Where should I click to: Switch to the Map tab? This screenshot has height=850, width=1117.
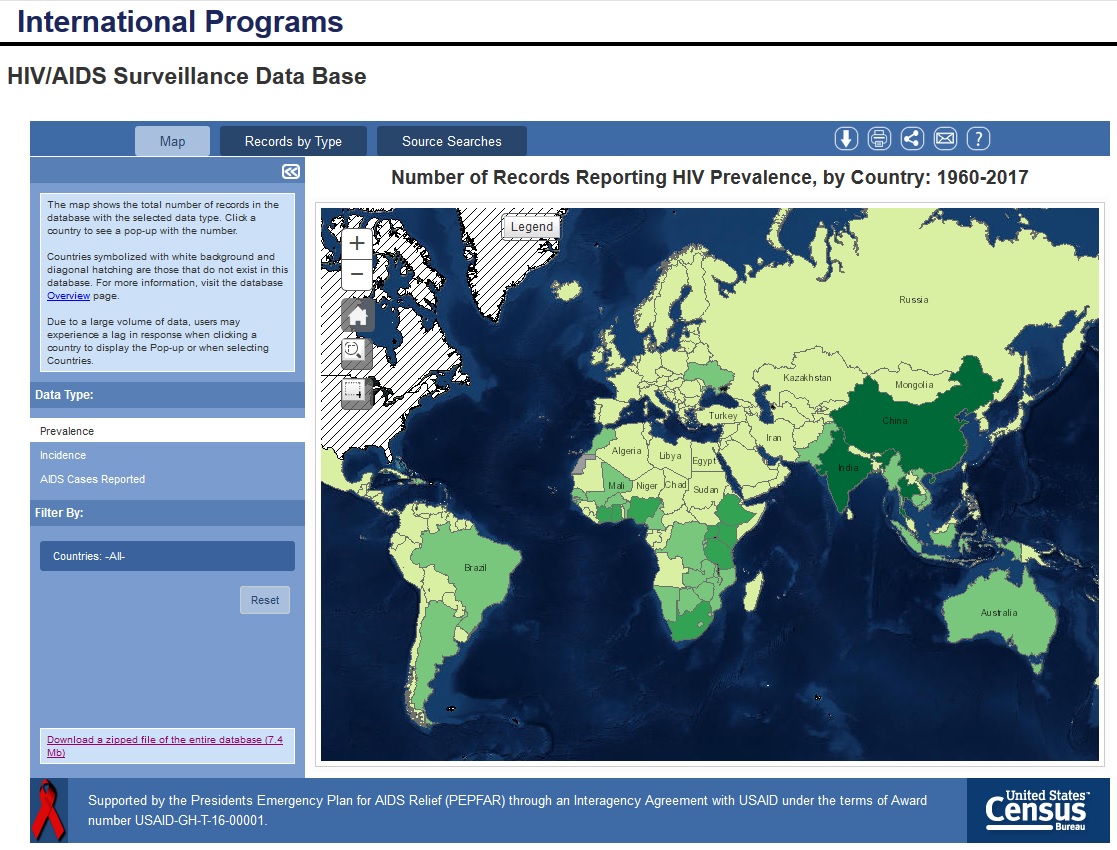tap(172, 141)
